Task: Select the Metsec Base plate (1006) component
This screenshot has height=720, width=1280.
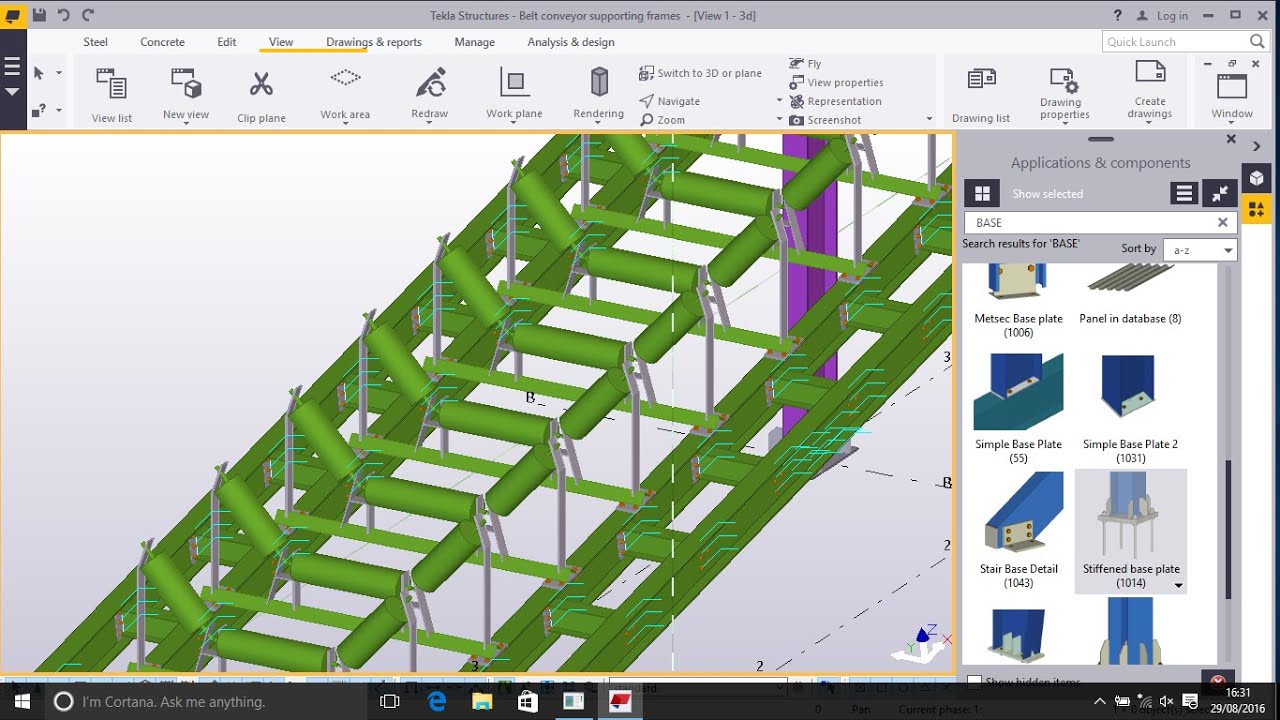Action: tap(1018, 300)
